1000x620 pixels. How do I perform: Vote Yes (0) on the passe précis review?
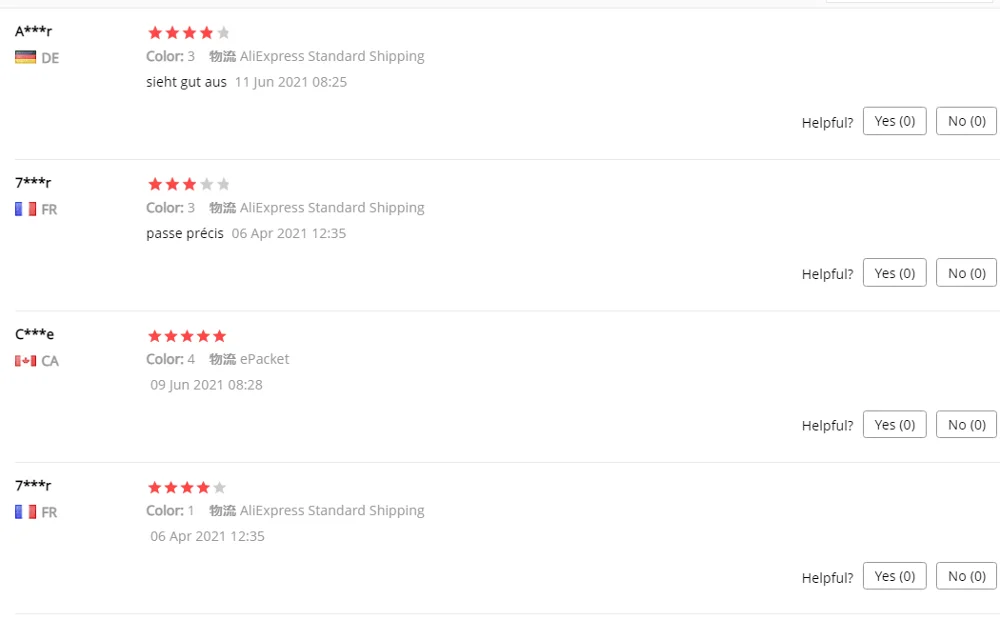(x=894, y=273)
